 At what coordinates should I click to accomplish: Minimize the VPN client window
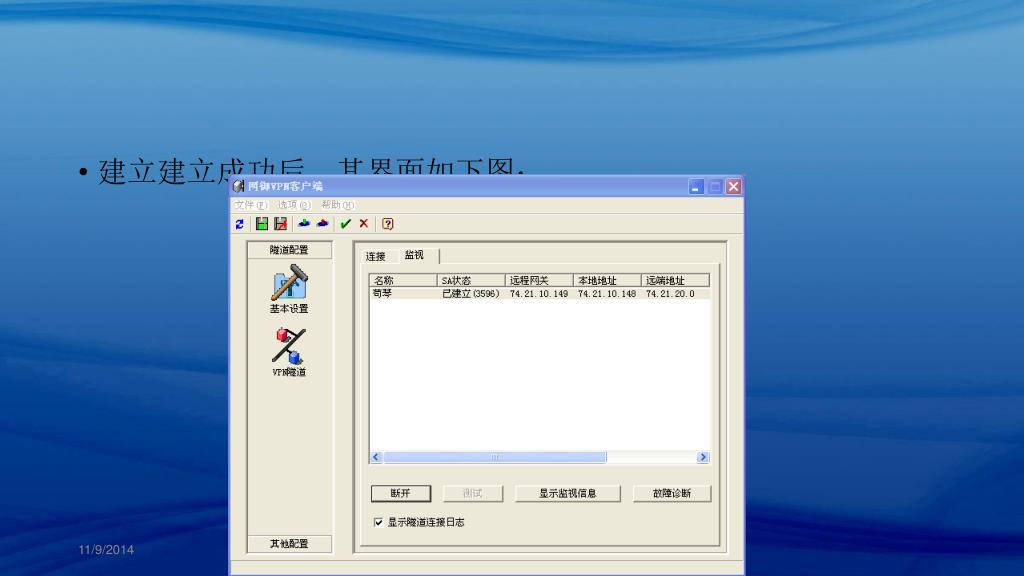tap(696, 187)
